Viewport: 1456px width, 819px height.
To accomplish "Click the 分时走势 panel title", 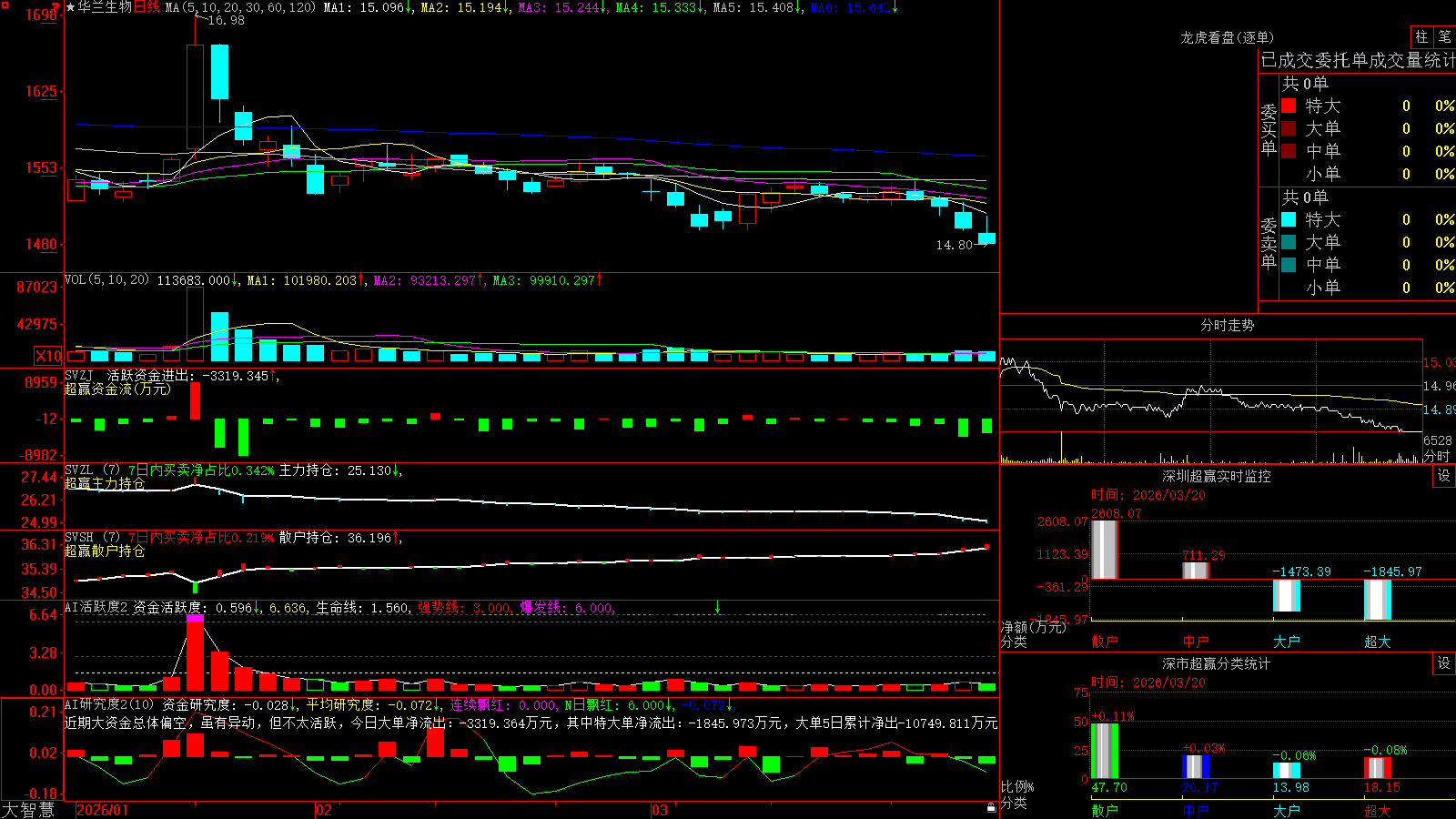I will (1227, 325).
